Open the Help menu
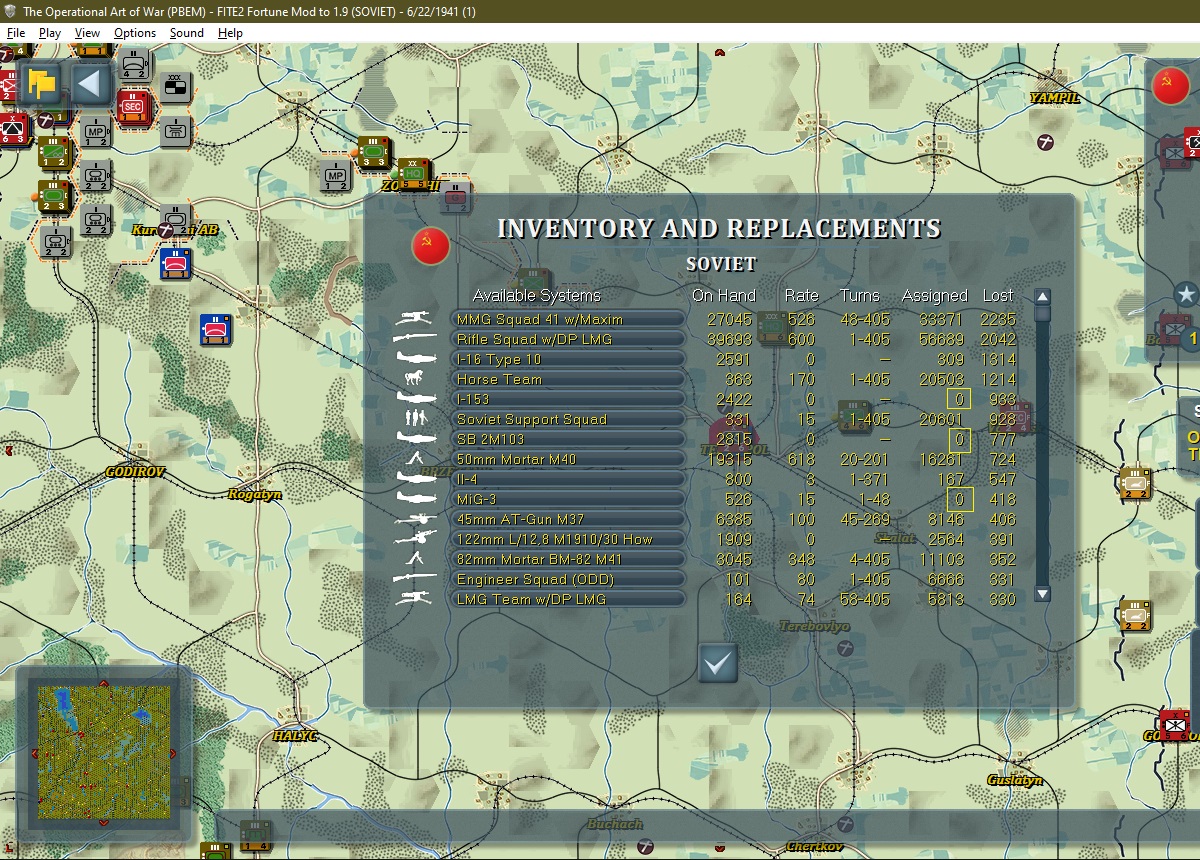Screen dimensions: 1200x860 230,33
